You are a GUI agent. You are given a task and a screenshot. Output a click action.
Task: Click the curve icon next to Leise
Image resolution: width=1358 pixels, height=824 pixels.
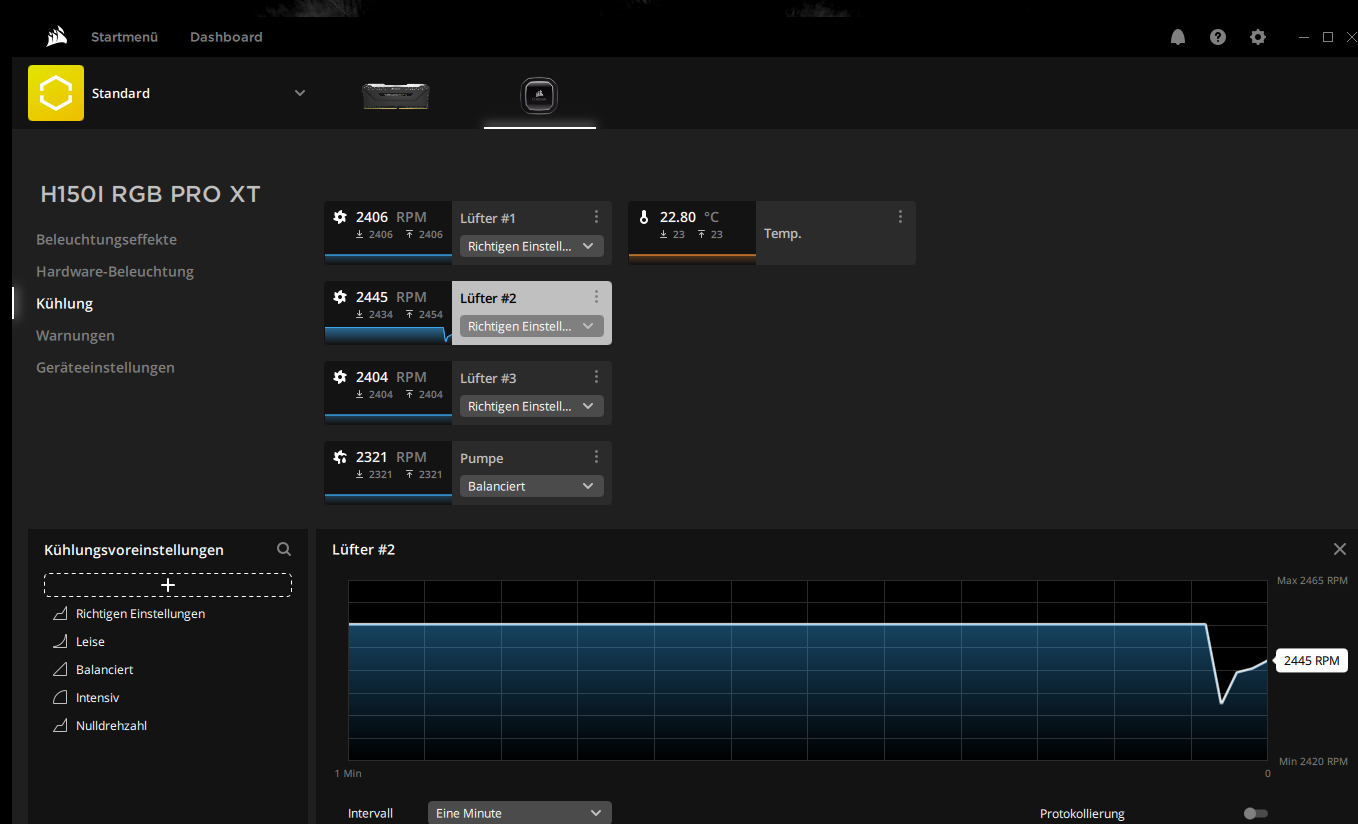[x=59, y=642]
